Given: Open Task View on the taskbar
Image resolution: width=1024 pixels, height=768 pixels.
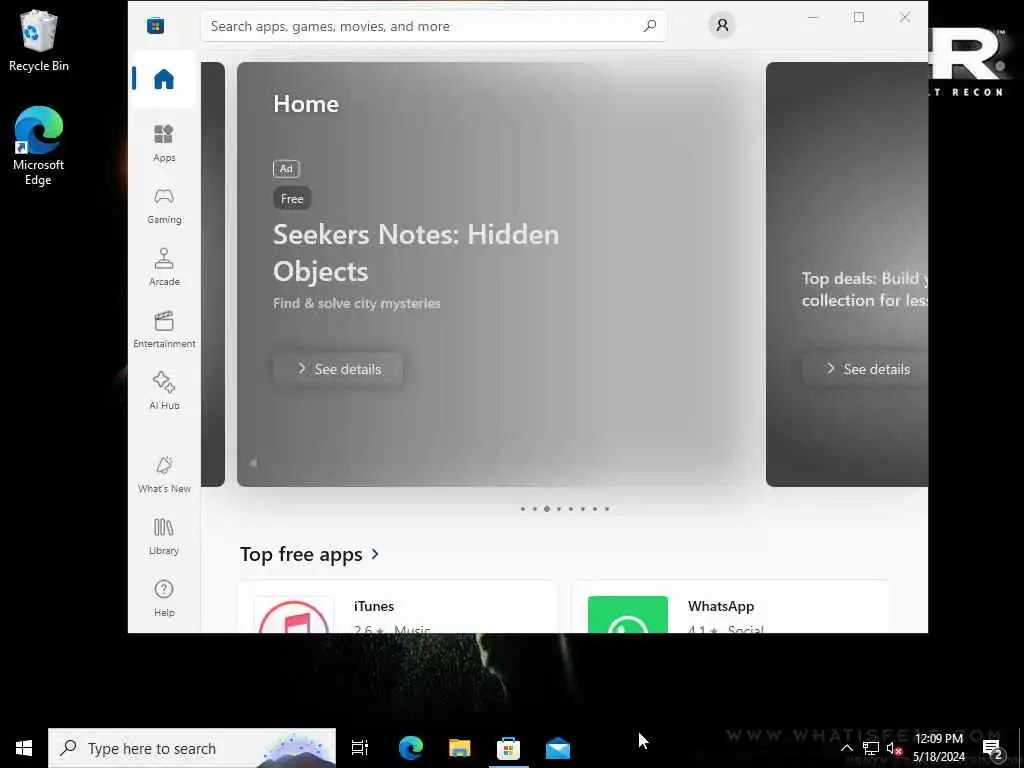Looking at the screenshot, I should click(360, 748).
